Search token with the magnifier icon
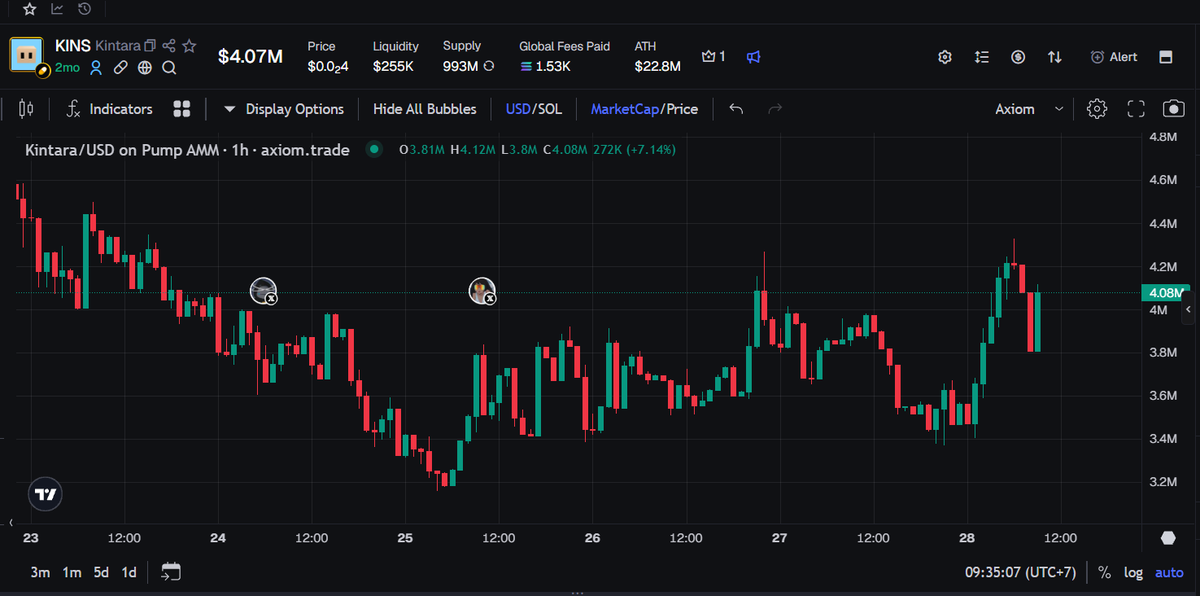The image size is (1200, 596). pyautogui.click(x=169, y=68)
